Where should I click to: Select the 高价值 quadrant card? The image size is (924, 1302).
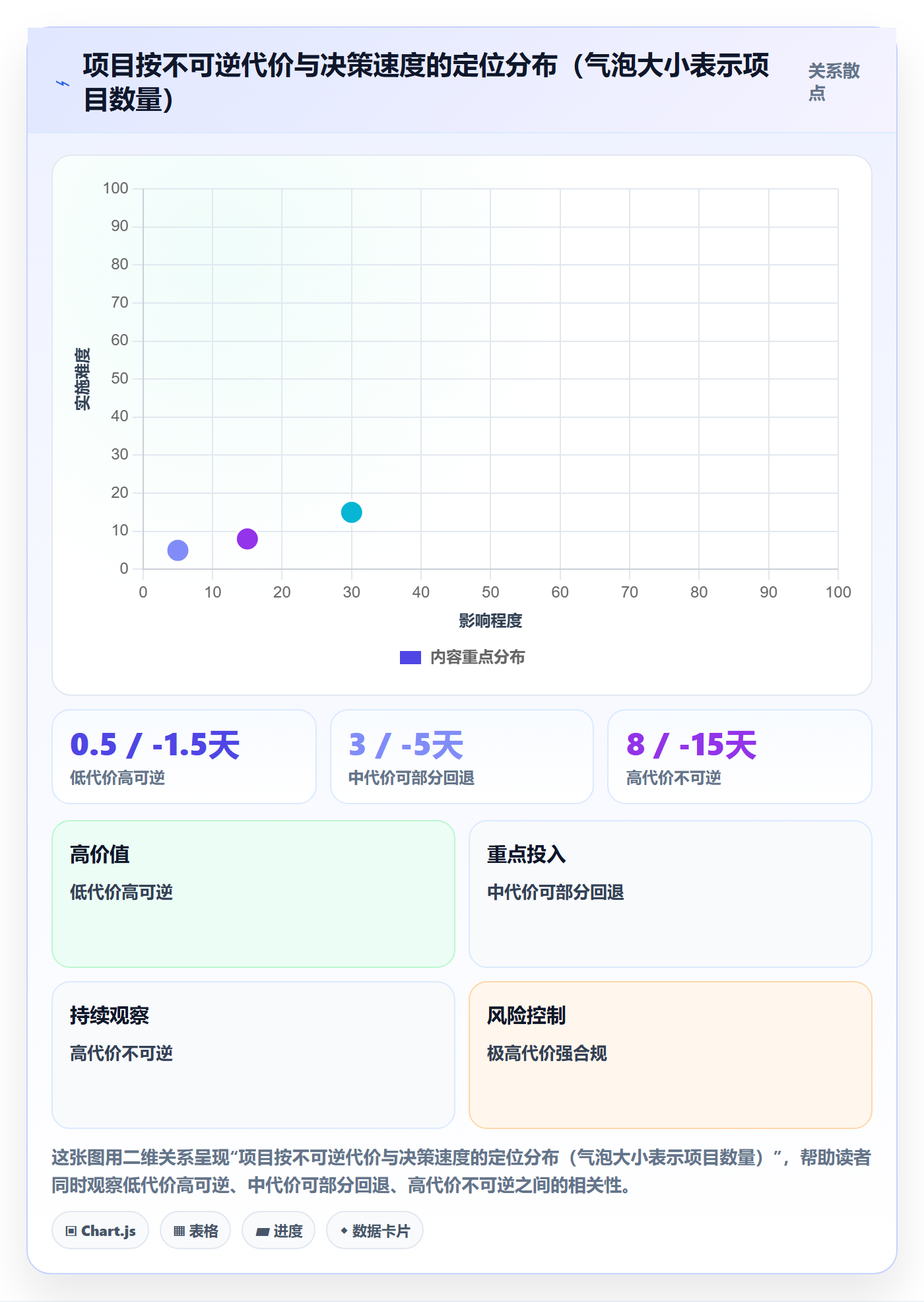pyautogui.click(x=253, y=894)
